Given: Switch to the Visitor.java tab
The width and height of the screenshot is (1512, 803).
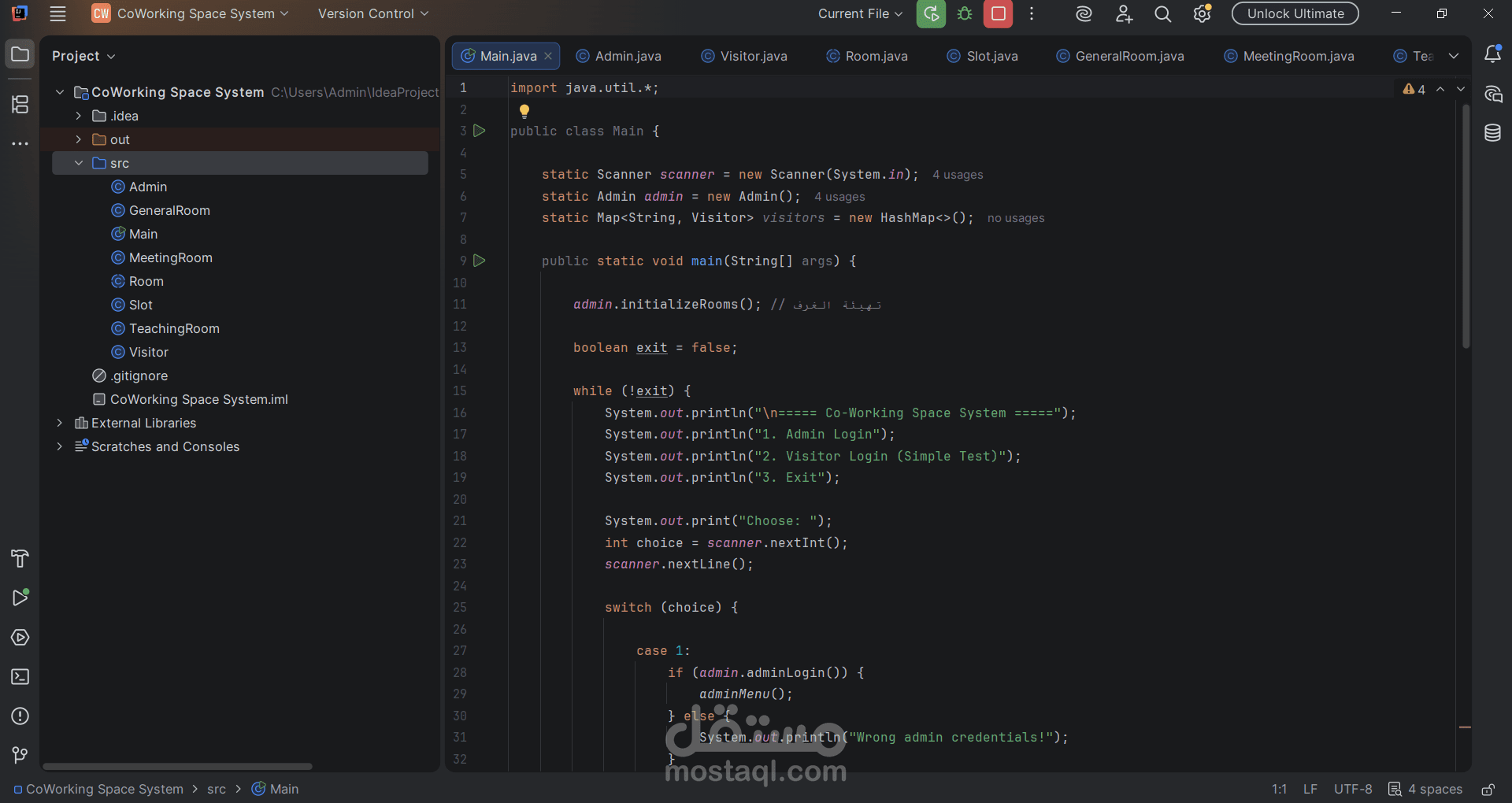Looking at the screenshot, I should tap(744, 56).
